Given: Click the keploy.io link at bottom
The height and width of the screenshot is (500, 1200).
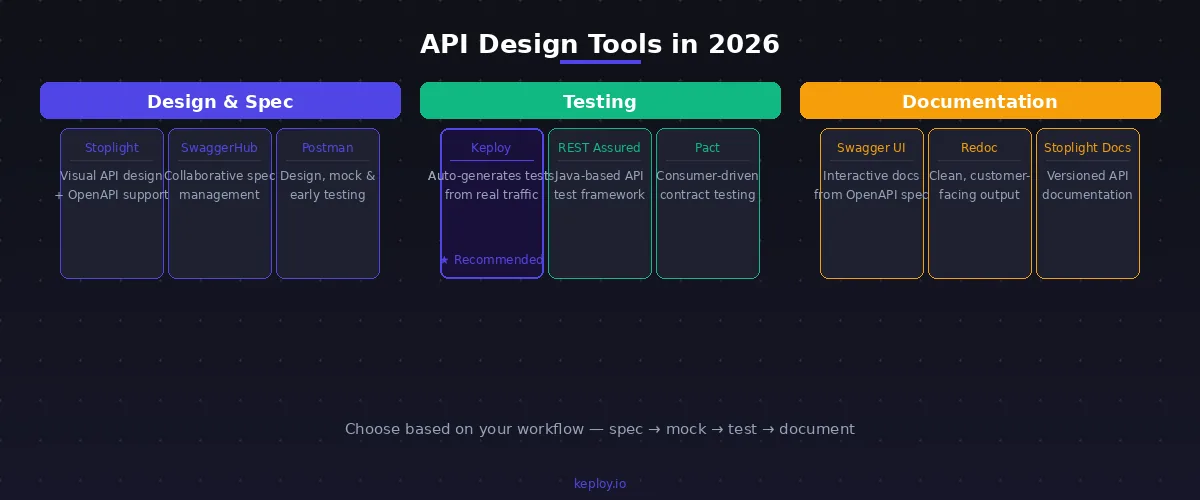Looking at the screenshot, I should 600,483.
